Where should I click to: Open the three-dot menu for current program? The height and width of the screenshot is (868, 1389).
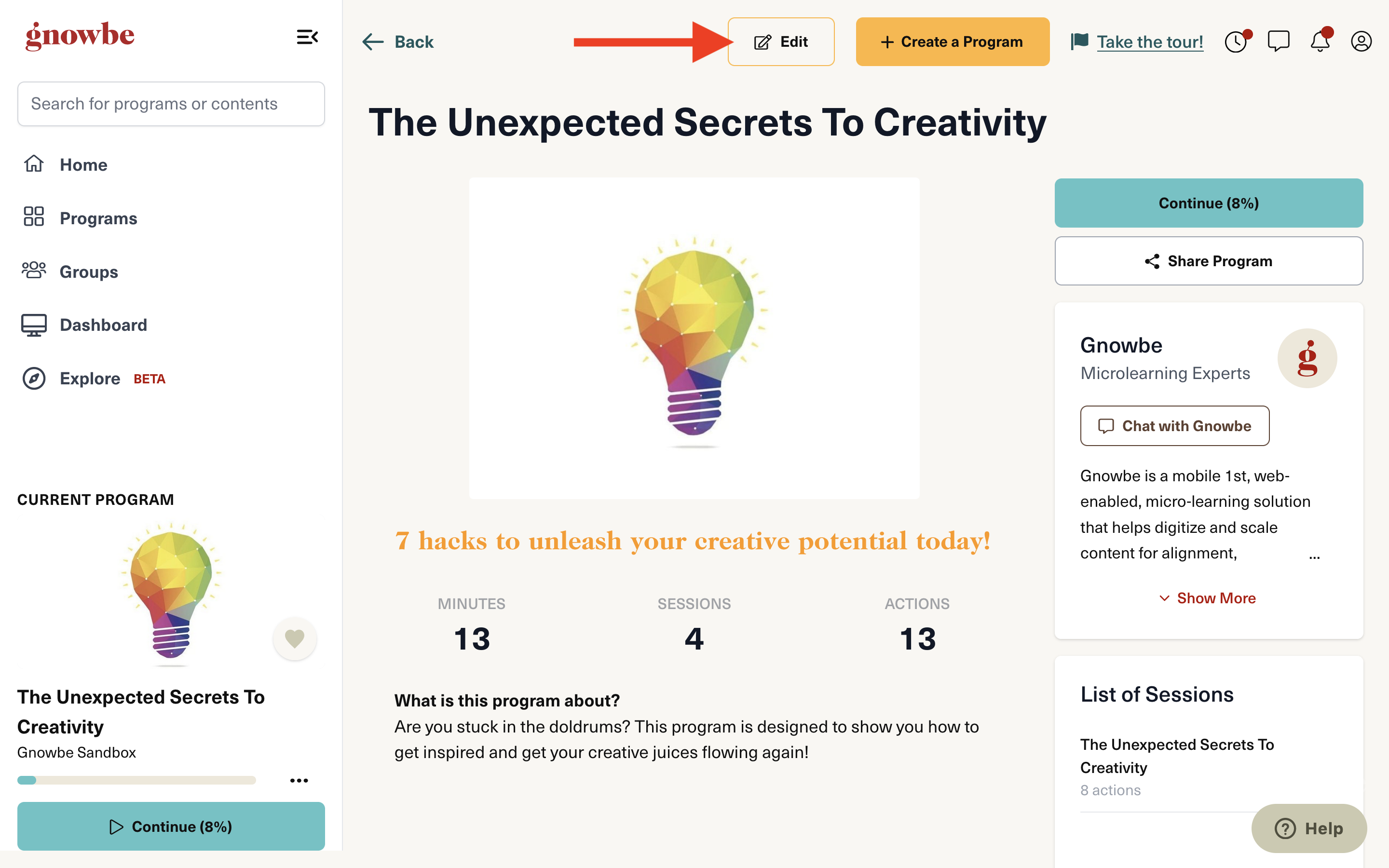click(x=299, y=780)
